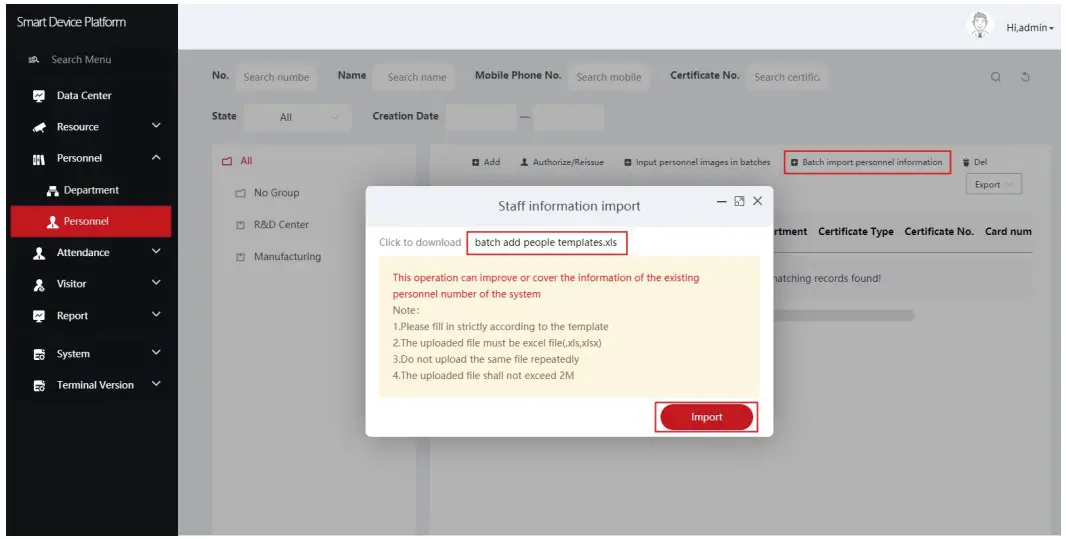1066x539 pixels.
Task: Click Authorize/Reissue toolbar button
Action: (562, 162)
